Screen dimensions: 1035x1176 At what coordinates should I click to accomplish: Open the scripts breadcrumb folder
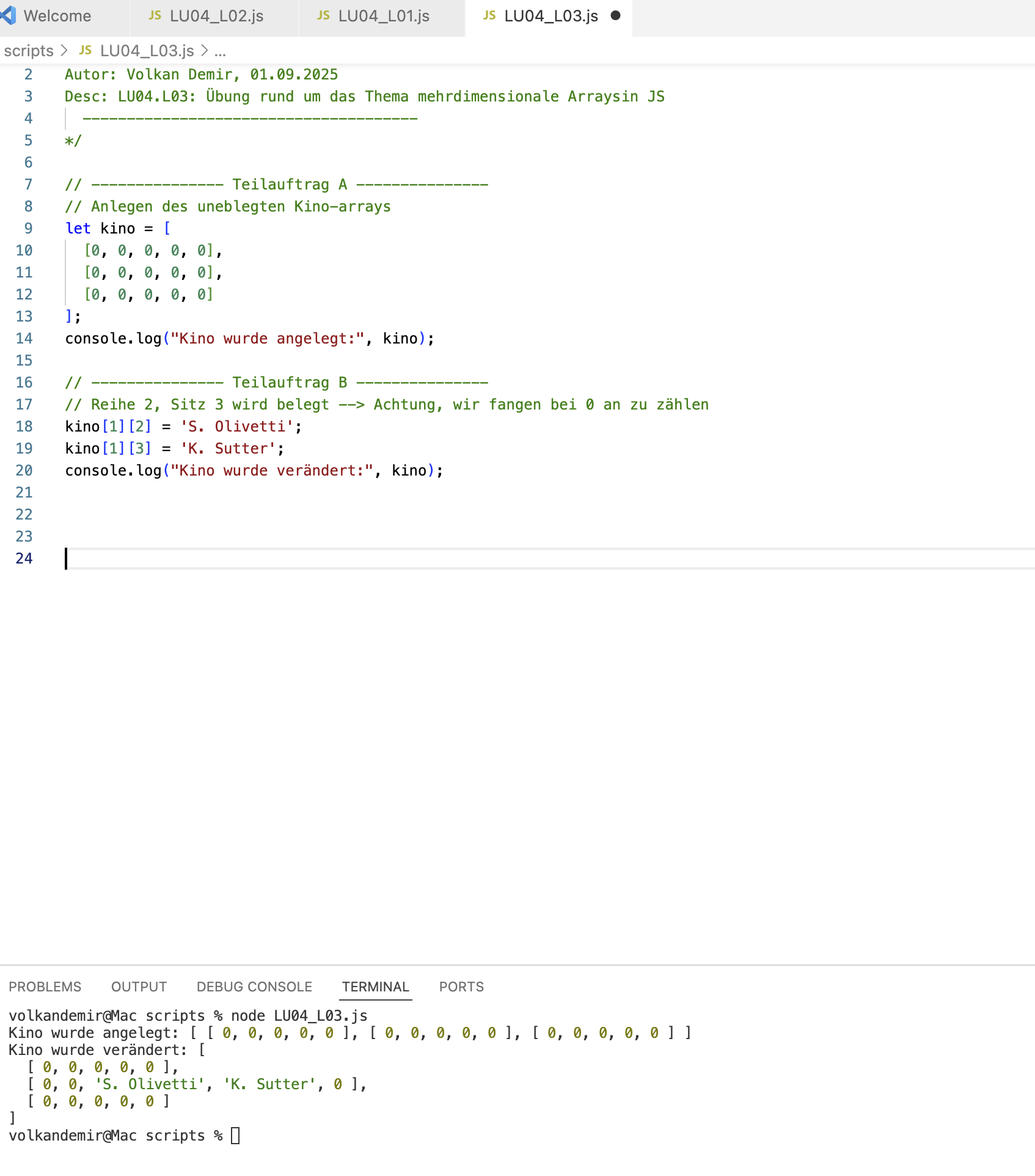[29, 51]
